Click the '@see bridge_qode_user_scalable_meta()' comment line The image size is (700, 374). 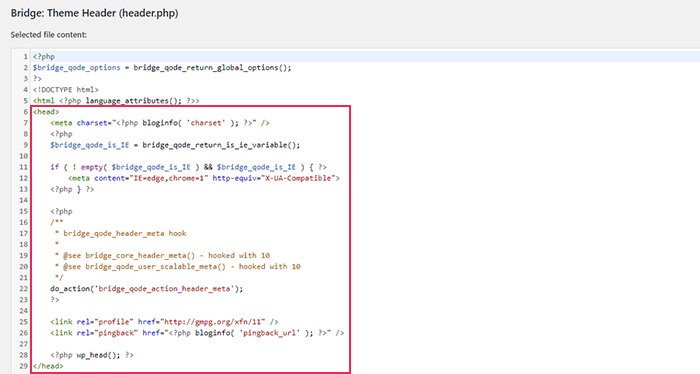point(177,266)
